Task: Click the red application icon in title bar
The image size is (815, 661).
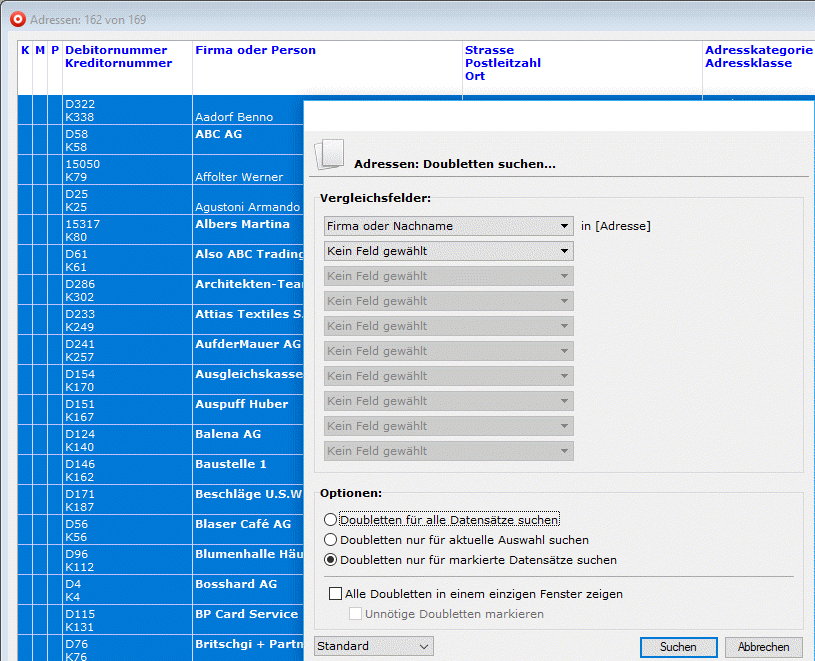Action: pos(16,19)
